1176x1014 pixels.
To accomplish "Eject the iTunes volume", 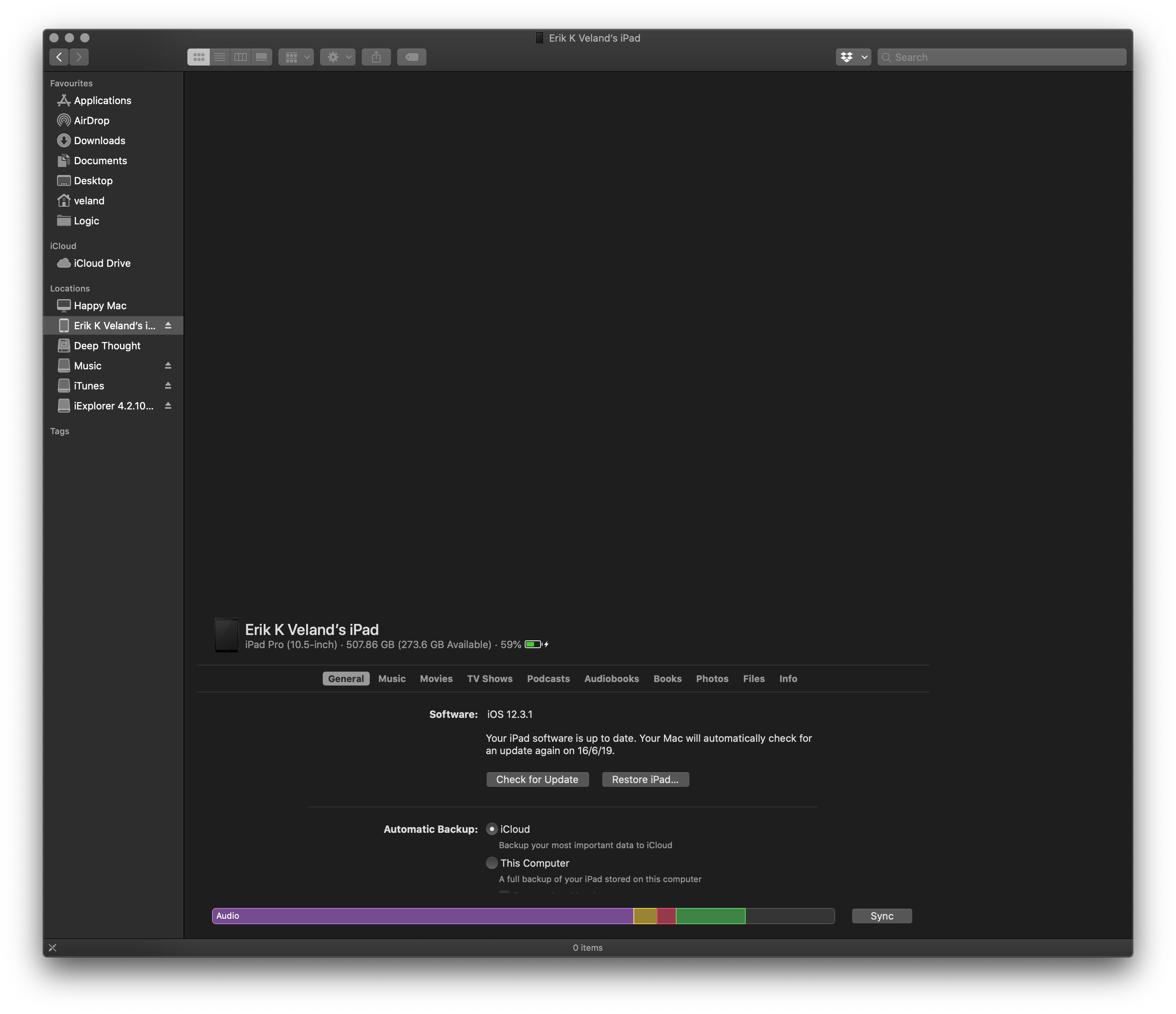I will pyautogui.click(x=168, y=385).
